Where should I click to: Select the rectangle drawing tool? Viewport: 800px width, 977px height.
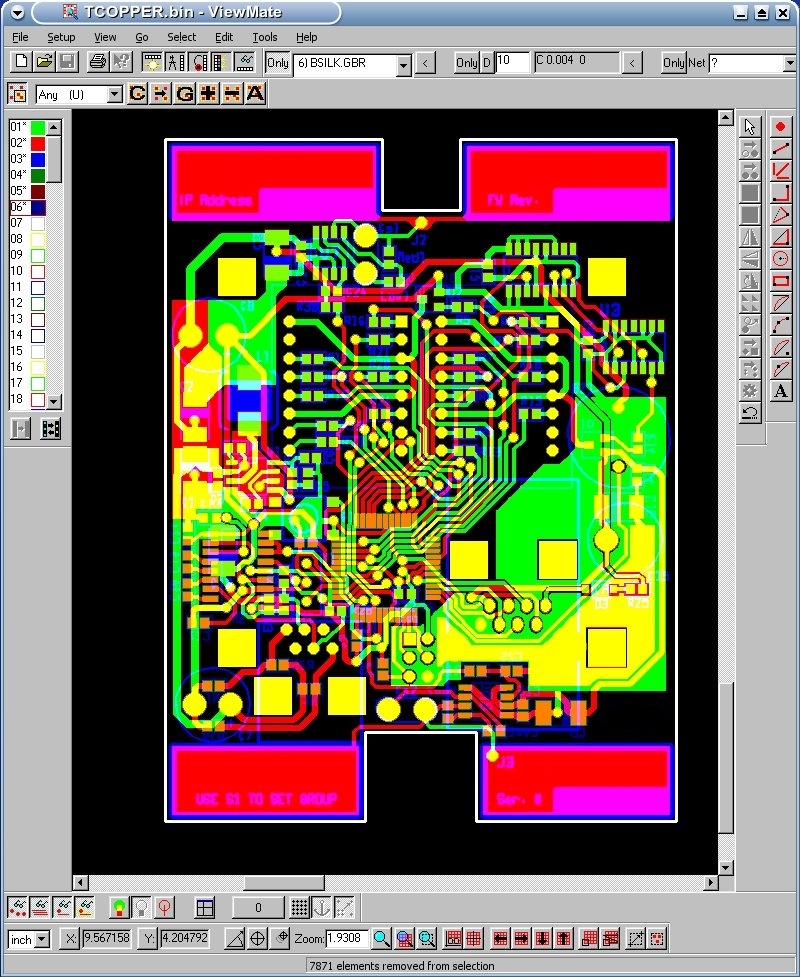(781, 281)
